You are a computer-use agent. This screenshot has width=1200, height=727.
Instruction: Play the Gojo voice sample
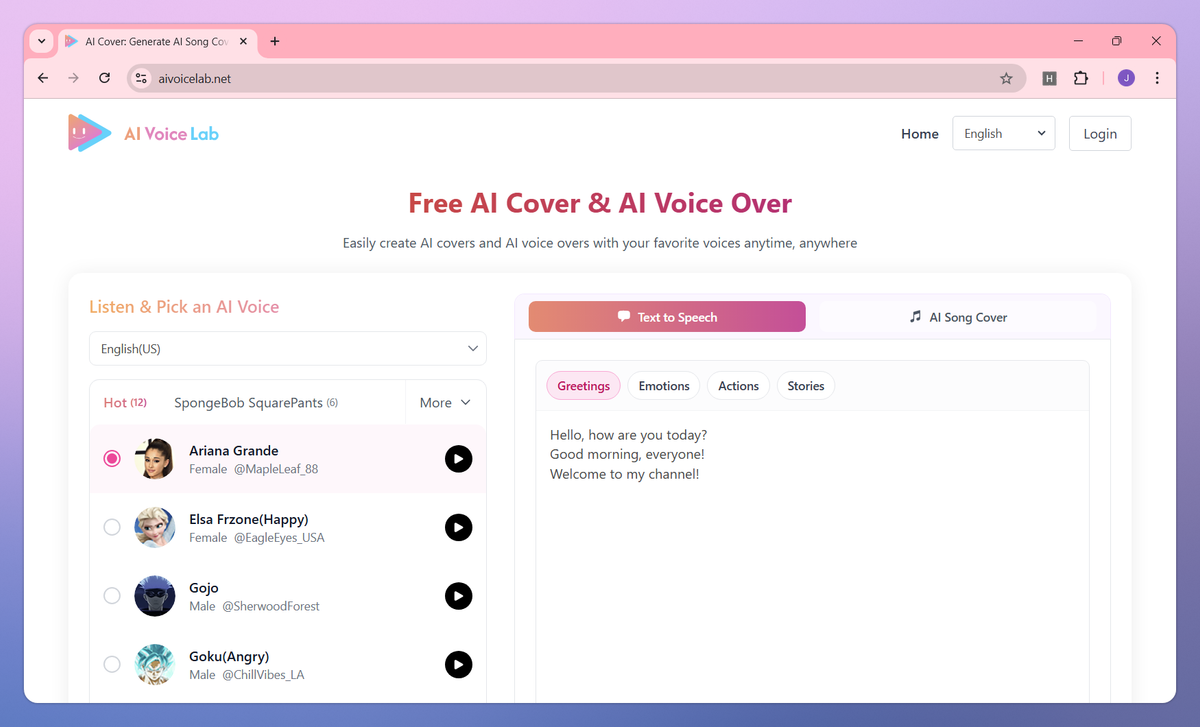click(458, 596)
